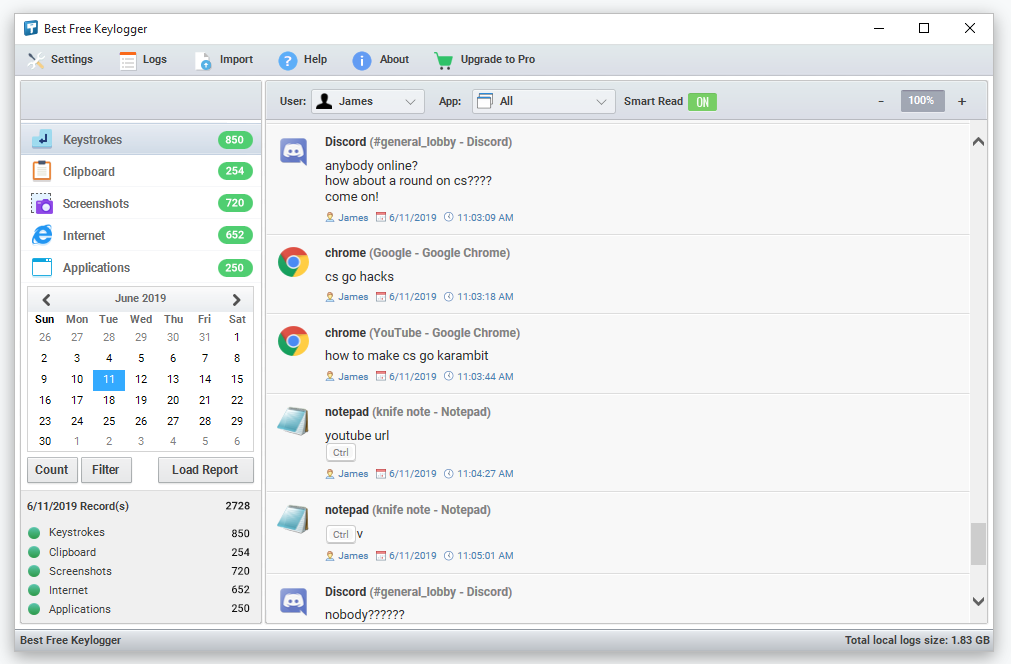Go to the next month in the calendar
This screenshot has height=664, width=1011.
[x=237, y=298]
